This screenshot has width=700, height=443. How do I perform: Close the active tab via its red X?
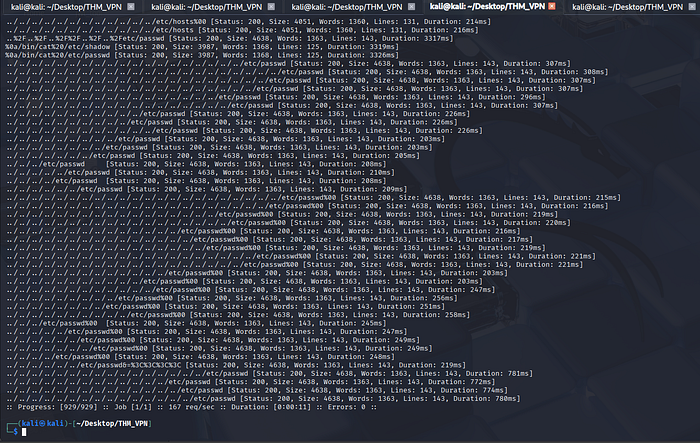coord(552,6)
